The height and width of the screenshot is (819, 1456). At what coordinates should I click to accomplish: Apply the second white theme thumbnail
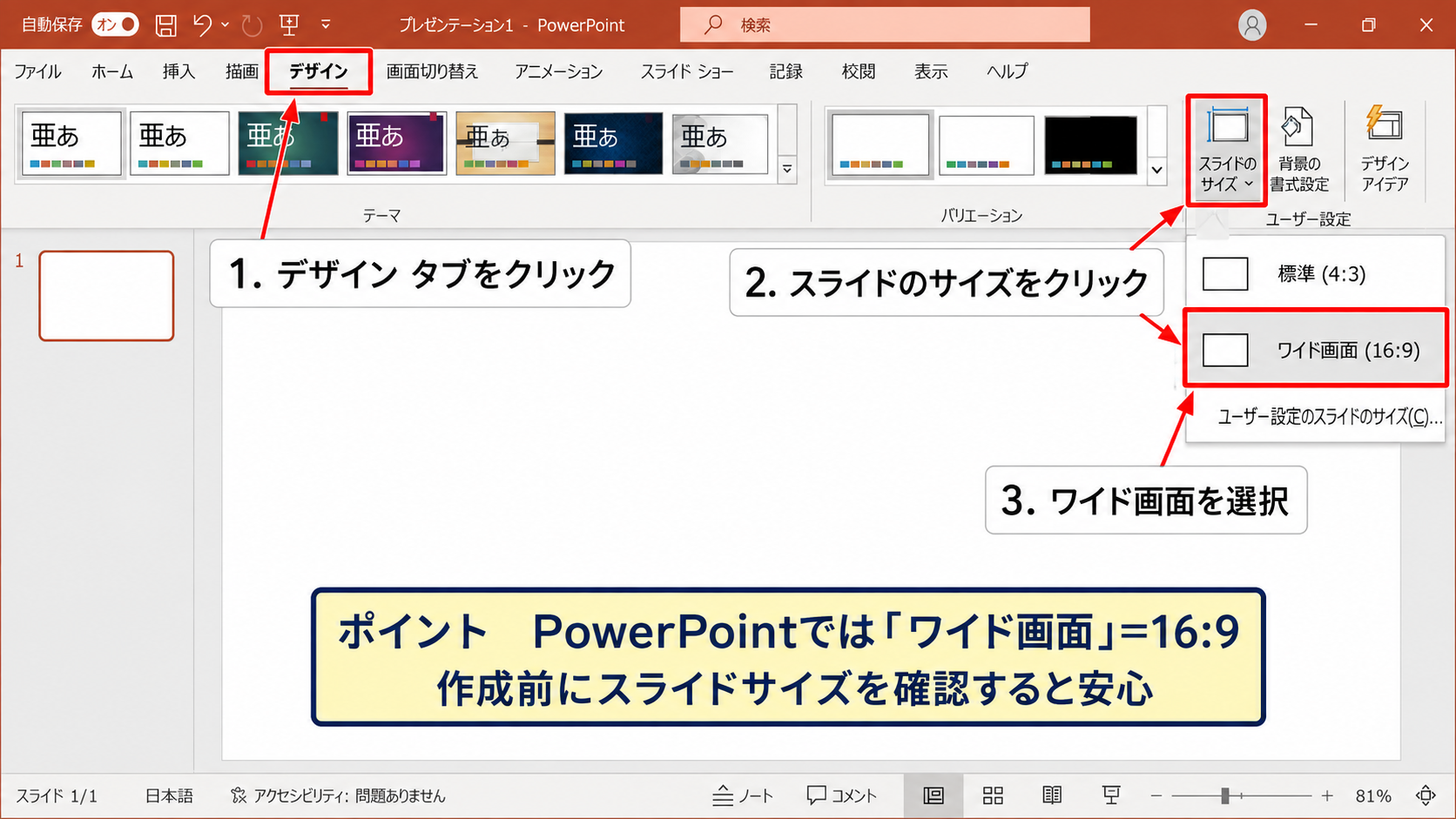pos(179,144)
